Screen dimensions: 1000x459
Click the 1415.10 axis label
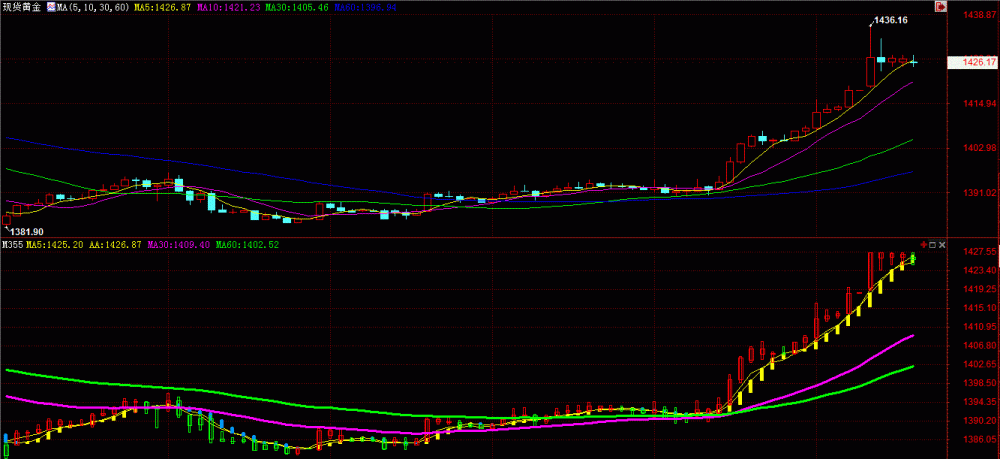point(980,308)
